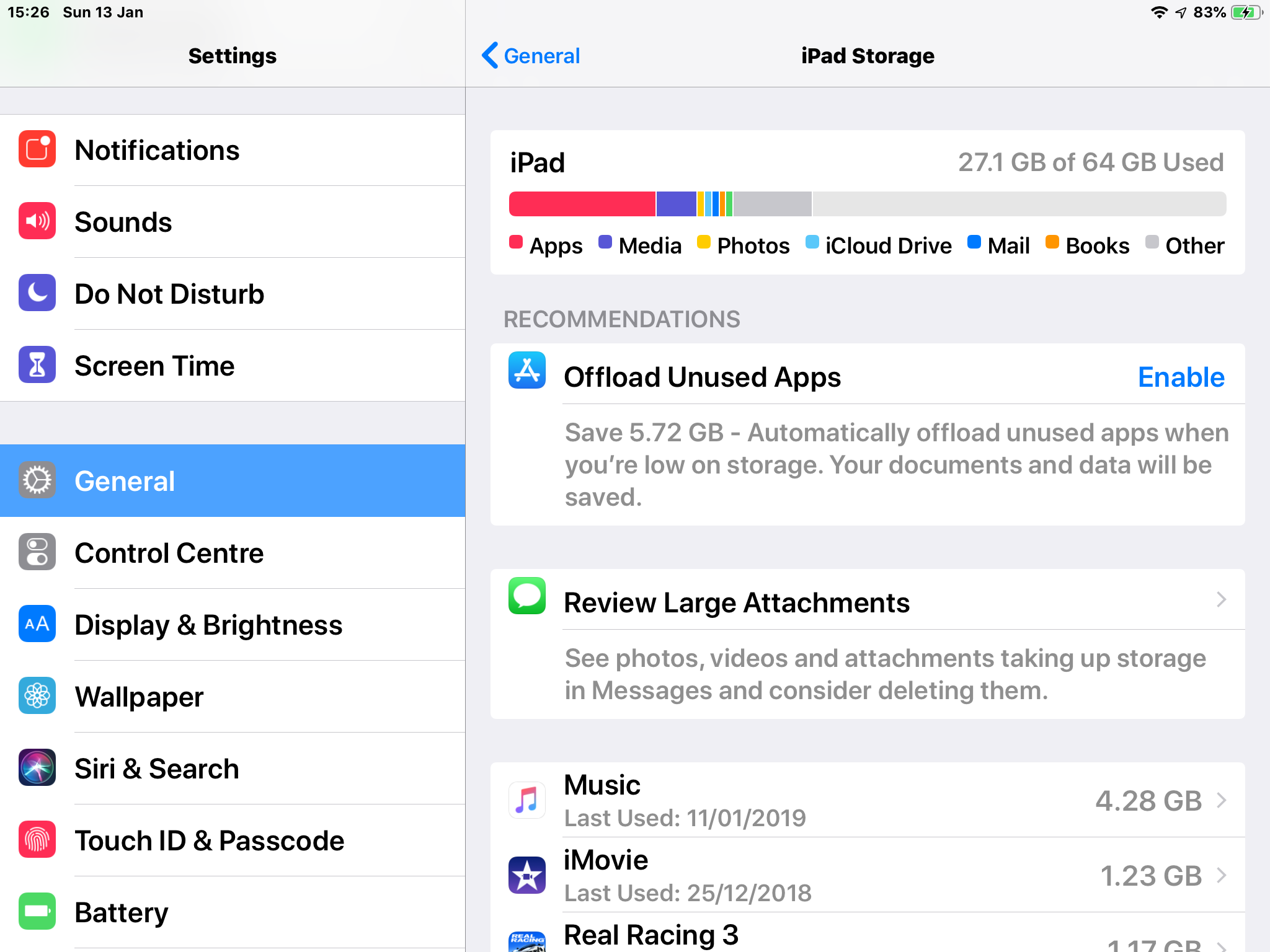Open Sounds via its speaker icon
Screen dimensions: 1270x952
pyautogui.click(x=37, y=221)
